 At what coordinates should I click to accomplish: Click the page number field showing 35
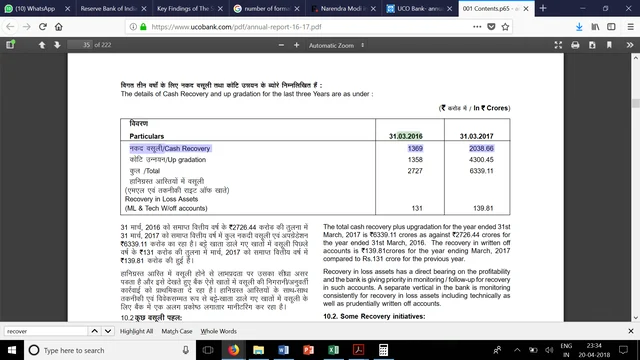[80, 45]
